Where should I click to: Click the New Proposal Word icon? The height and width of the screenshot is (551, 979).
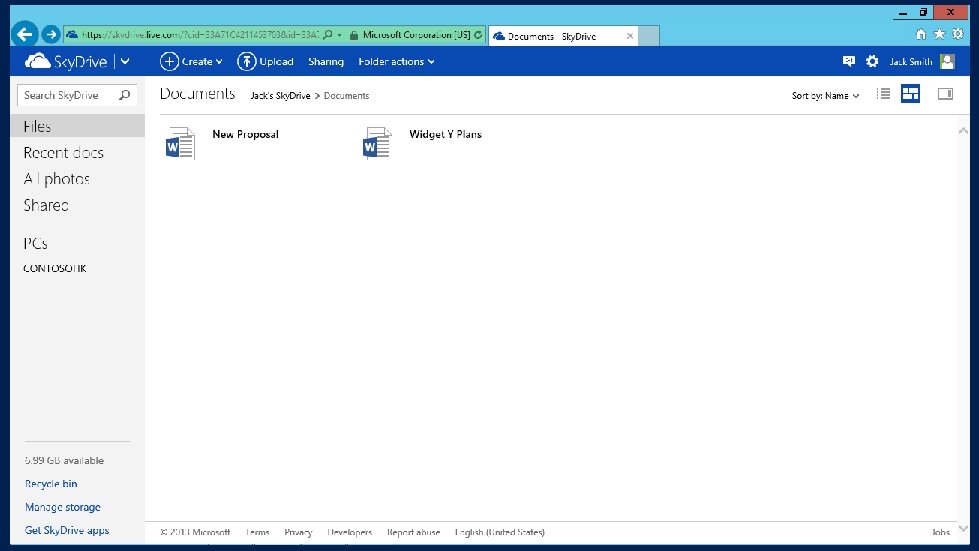[x=180, y=143]
